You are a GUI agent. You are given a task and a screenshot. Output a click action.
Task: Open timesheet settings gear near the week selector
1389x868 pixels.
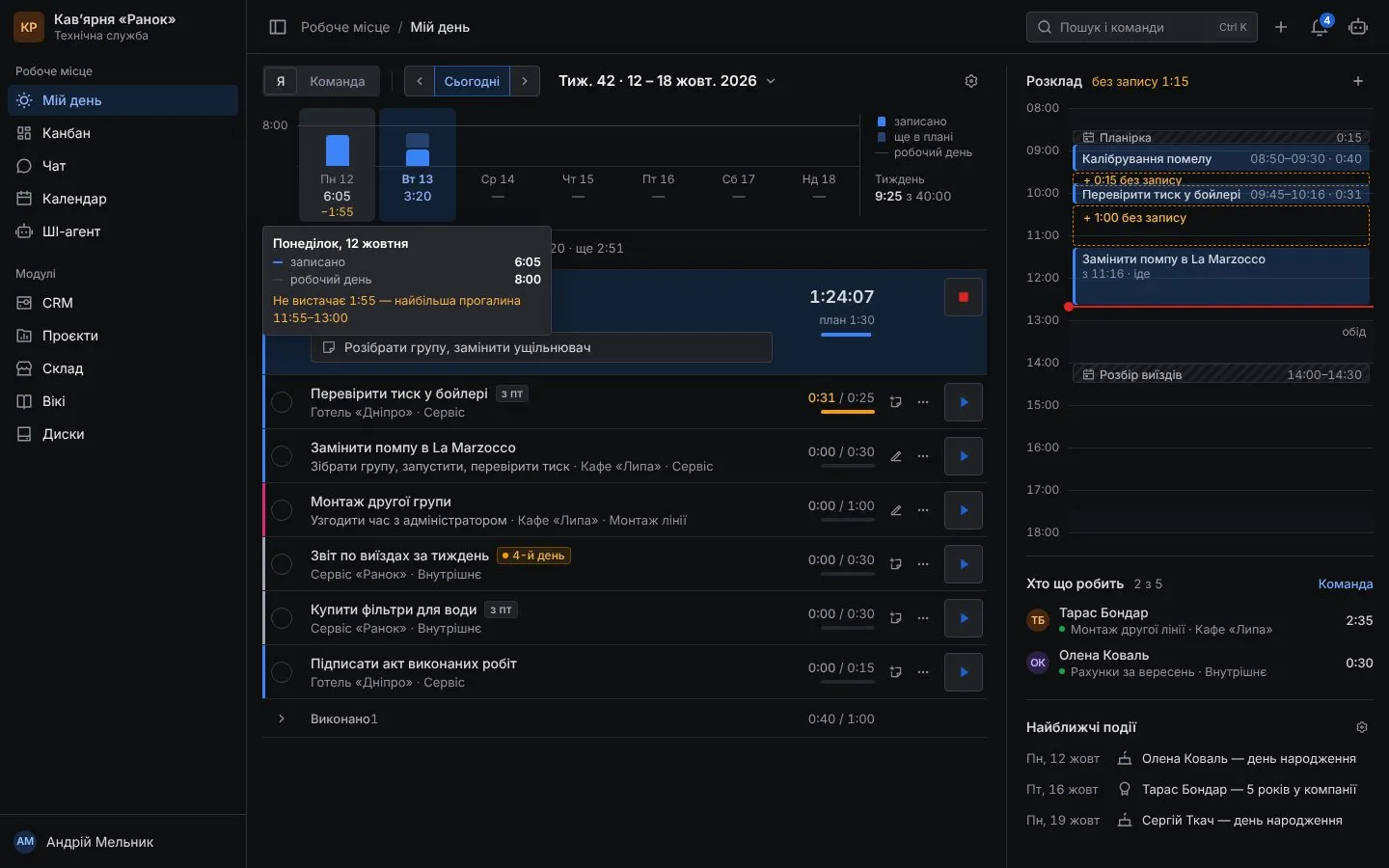(x=971, y=81)
